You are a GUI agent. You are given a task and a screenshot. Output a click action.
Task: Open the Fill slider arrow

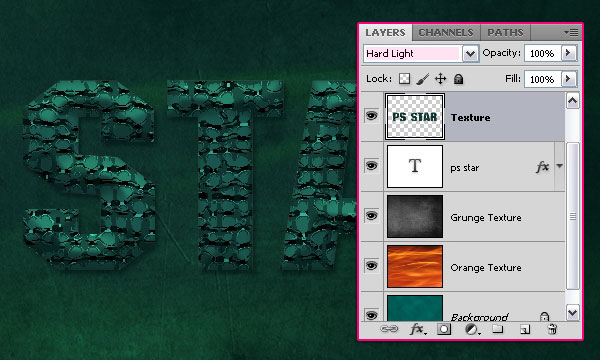tap(569, 79)
